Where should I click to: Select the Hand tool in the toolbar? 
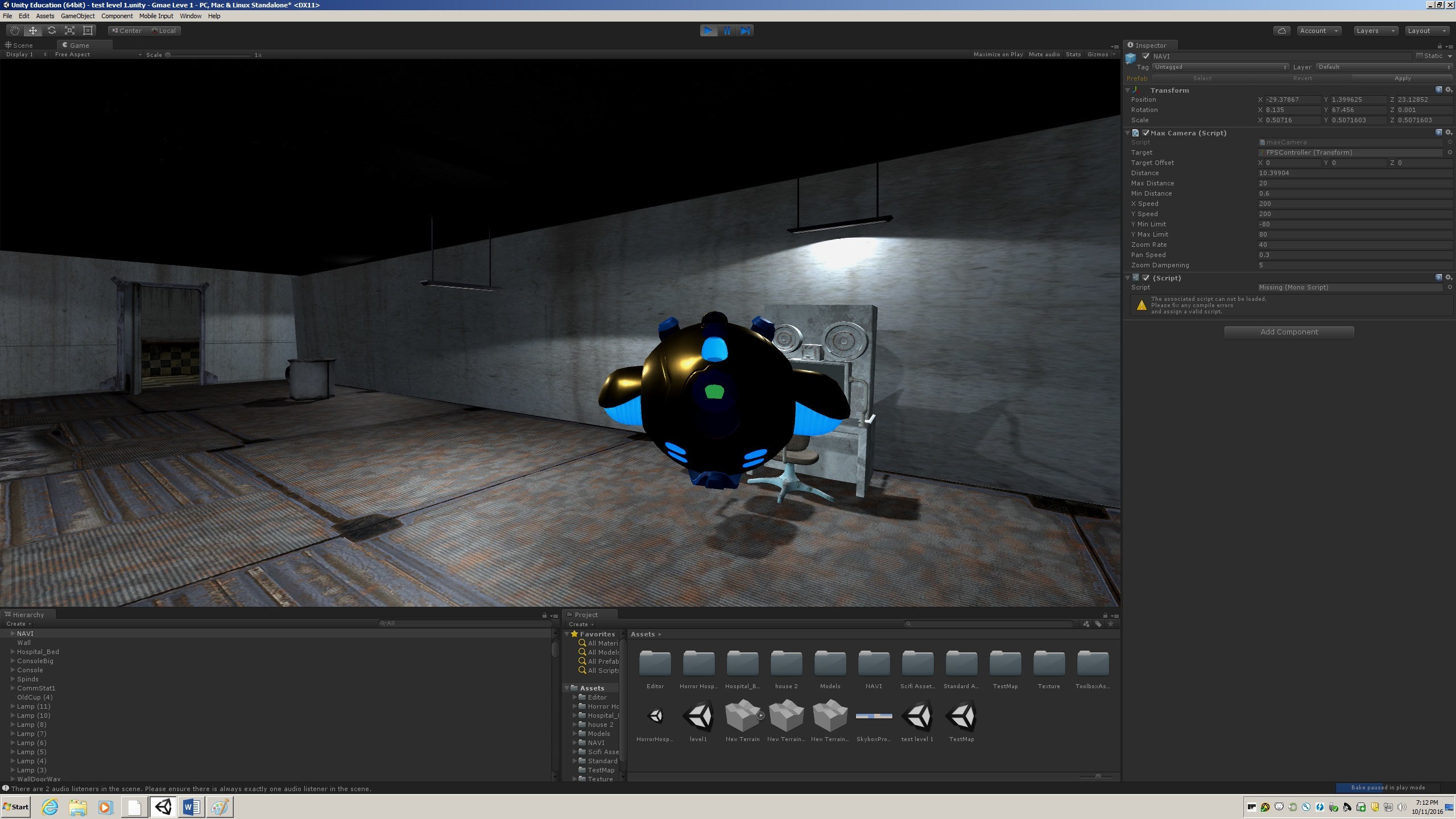tap(15, 31)
